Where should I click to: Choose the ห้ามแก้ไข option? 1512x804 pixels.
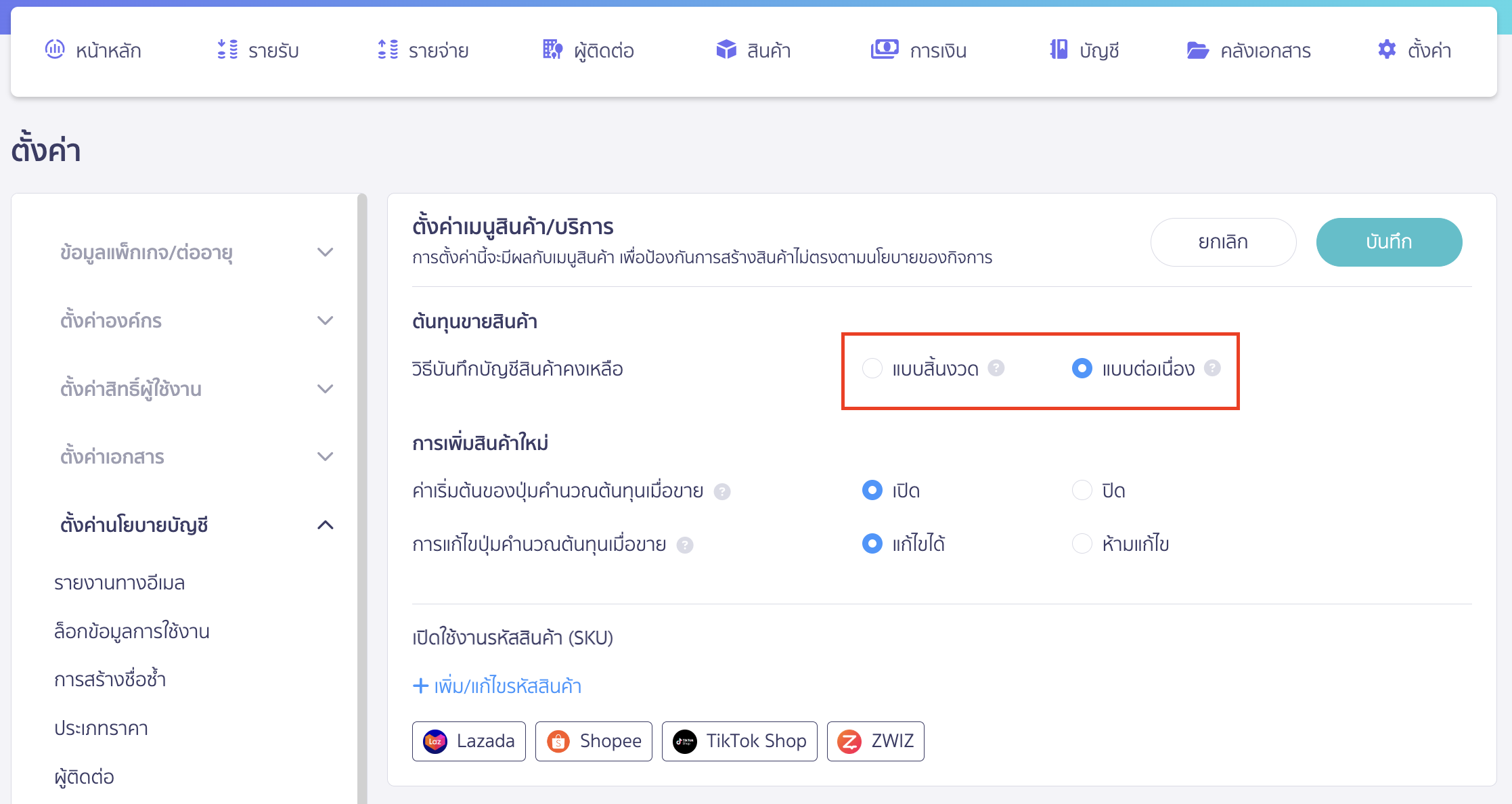pyautogui.click(x=1082, y=543)
